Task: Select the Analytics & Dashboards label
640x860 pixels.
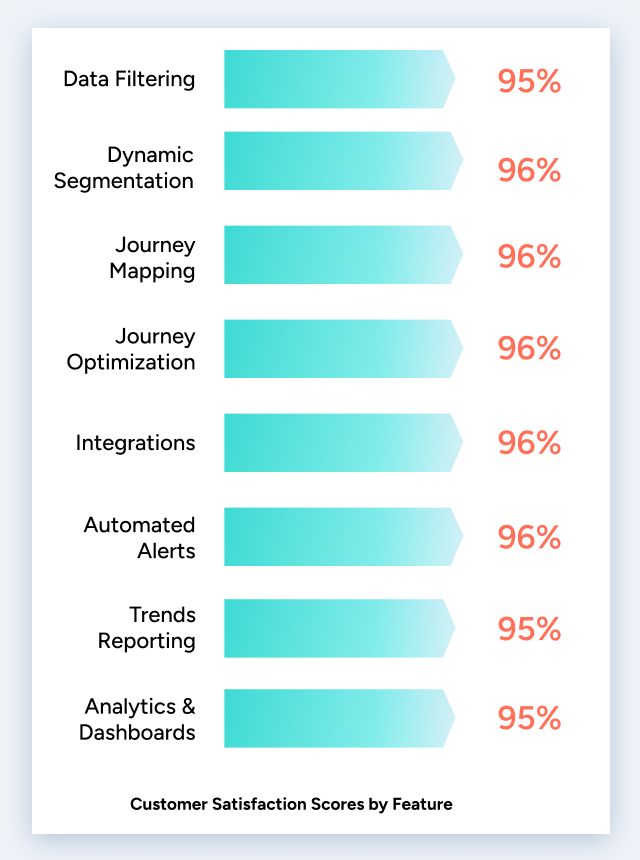Action: click(137, 719)
